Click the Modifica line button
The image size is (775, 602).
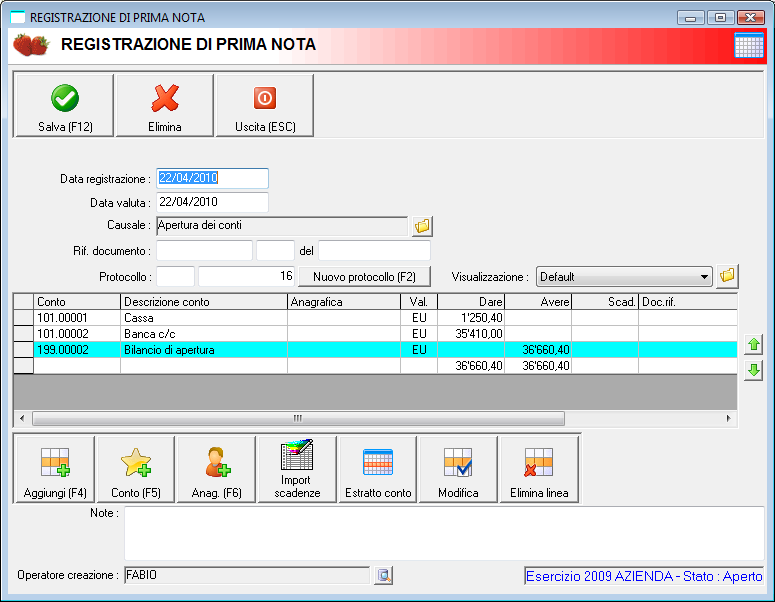(x=458, y=470)
